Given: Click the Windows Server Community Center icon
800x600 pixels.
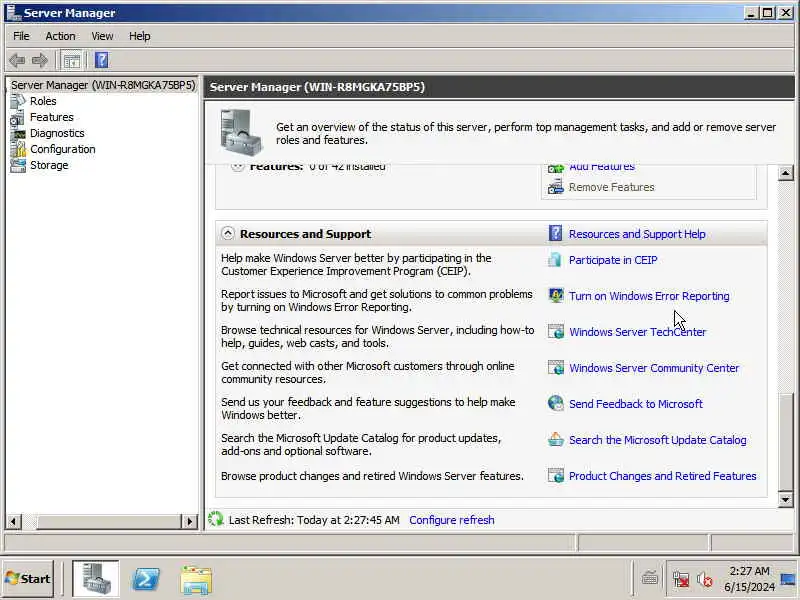Looking at the screenshot, I should pyautogui.click(x=556, y=368).
